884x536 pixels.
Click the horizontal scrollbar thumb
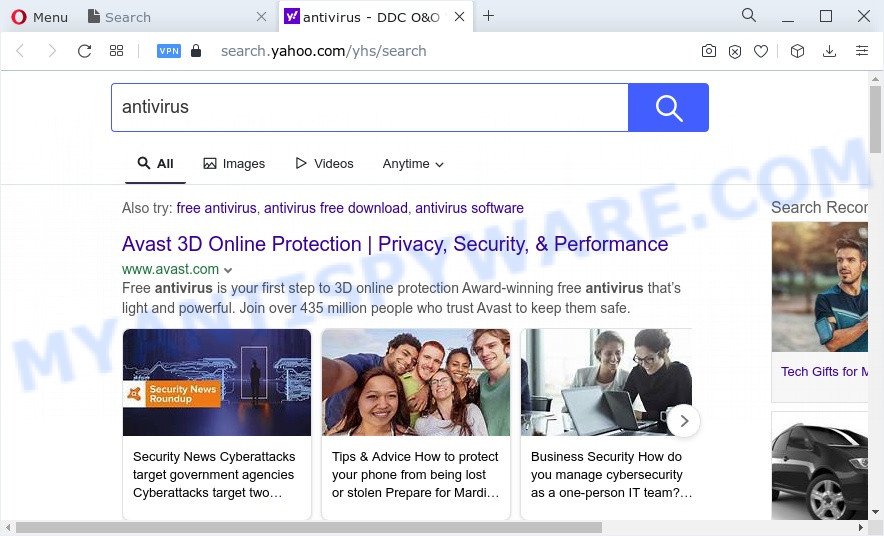309,528
